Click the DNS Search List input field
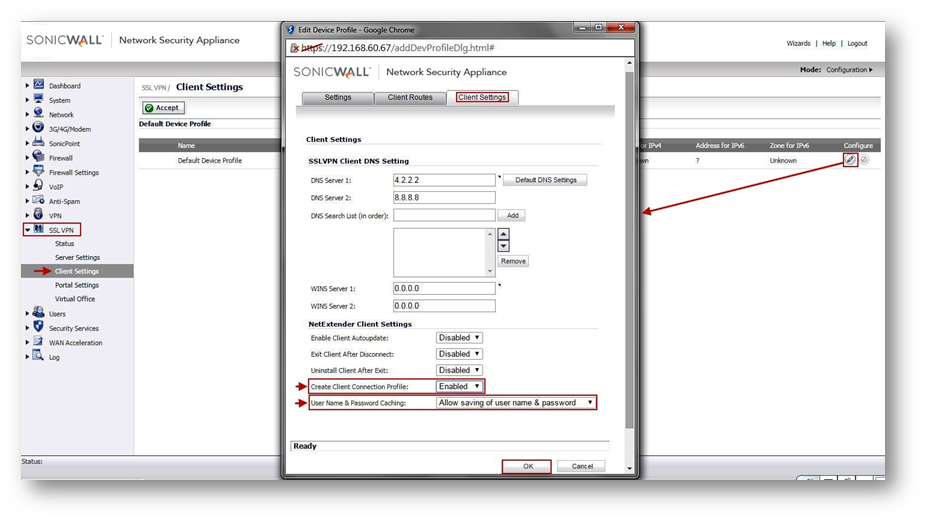This screenshot has width=927, height=522. point(444,215)
